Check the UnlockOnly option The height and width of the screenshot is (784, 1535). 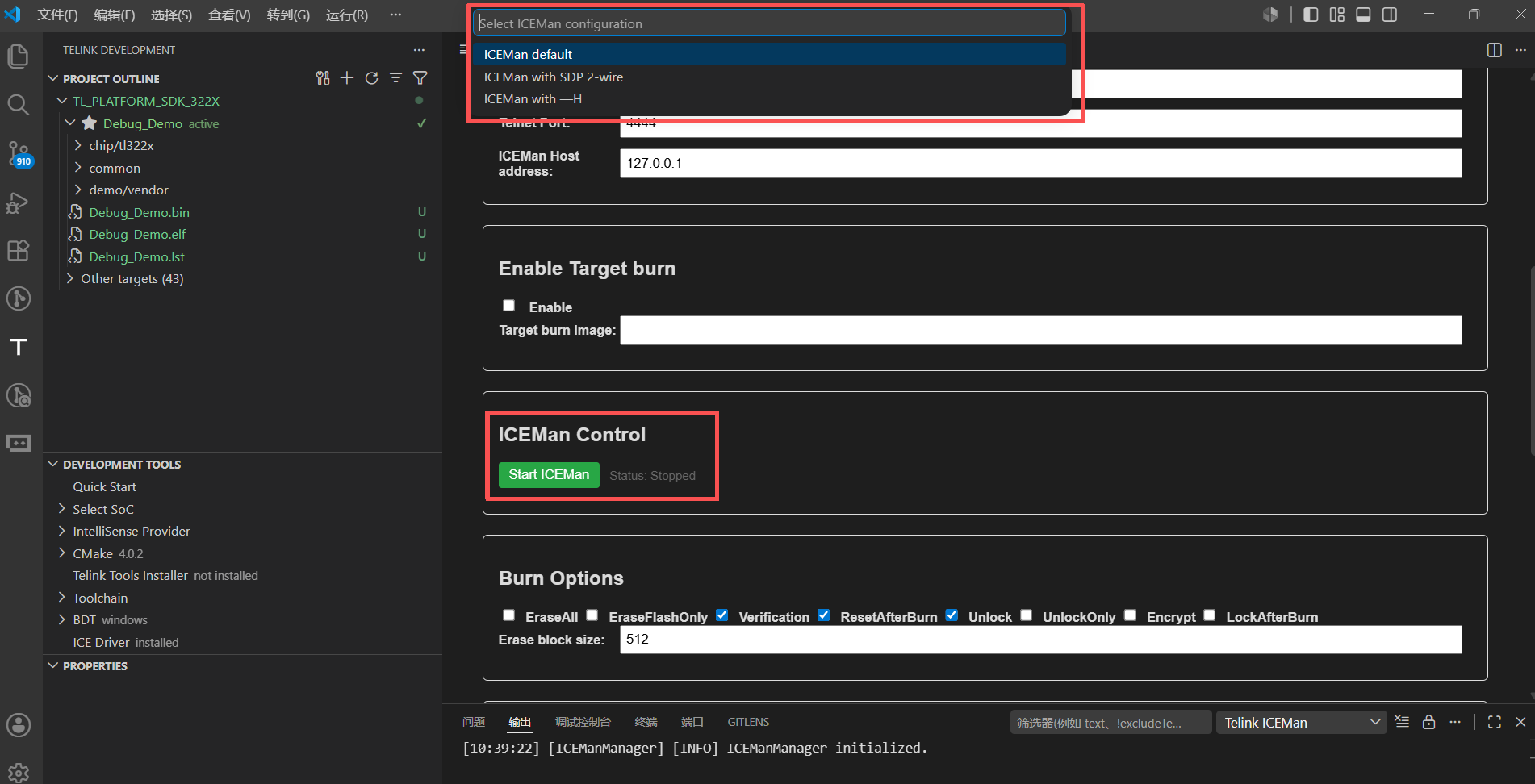click(x=1027, y=615)
